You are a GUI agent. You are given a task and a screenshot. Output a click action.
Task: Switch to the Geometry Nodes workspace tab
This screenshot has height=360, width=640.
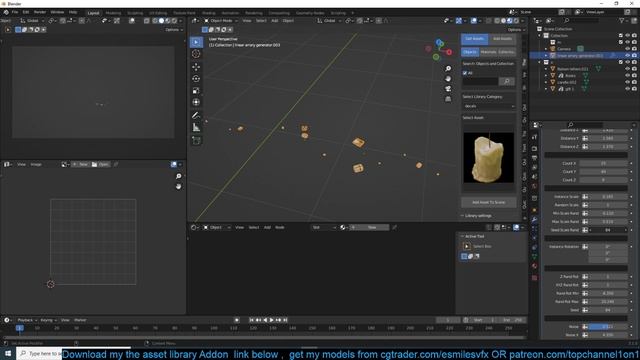point(310,13)
